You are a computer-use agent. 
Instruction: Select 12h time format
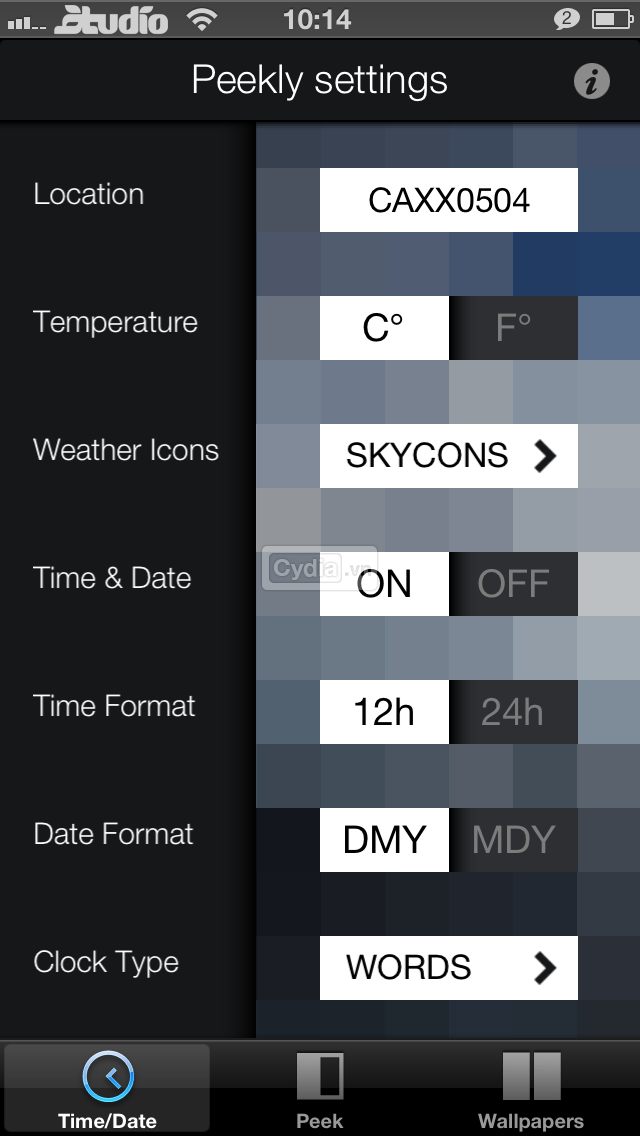click(384, 712)
